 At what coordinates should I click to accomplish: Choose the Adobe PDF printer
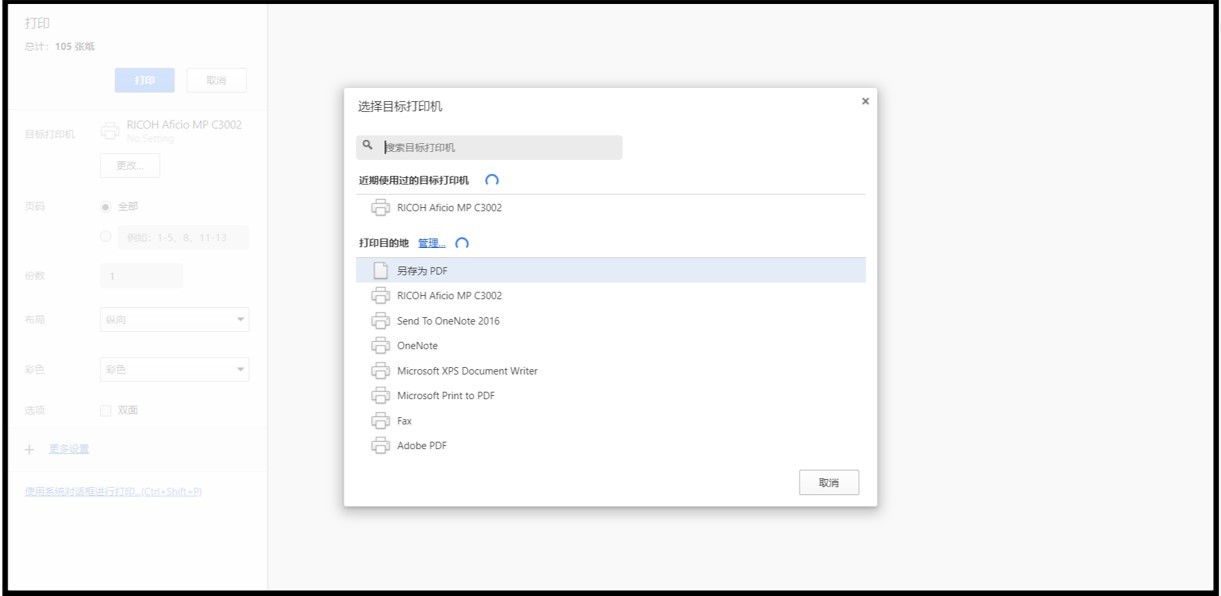pyautogui.click(x=611, y=446)
